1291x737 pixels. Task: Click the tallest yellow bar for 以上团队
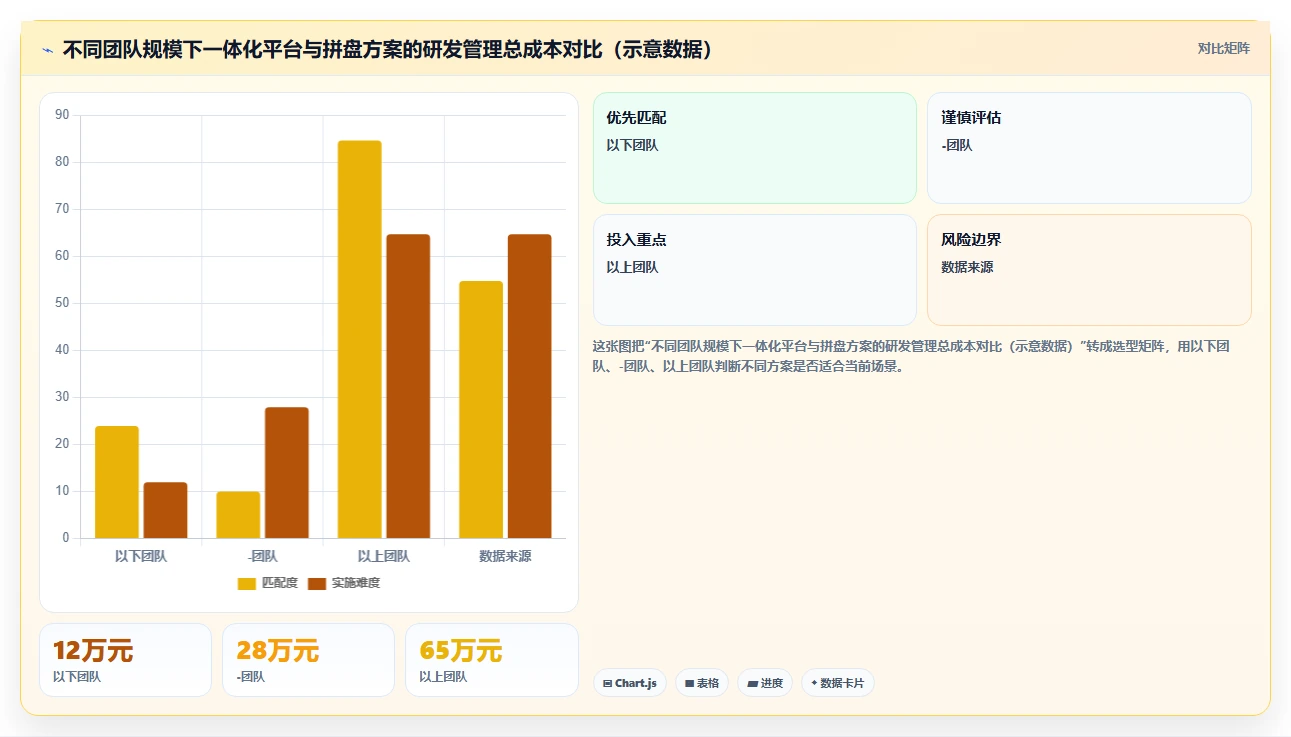click(x=360, y=339)
